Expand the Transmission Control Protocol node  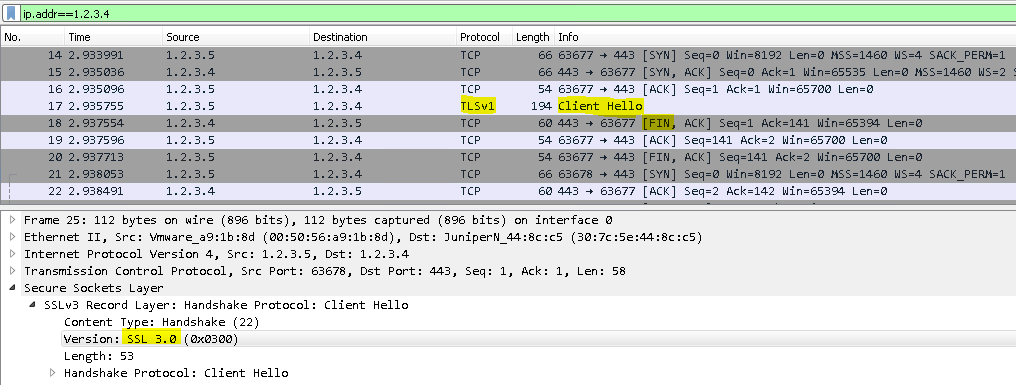pos(12,271)
